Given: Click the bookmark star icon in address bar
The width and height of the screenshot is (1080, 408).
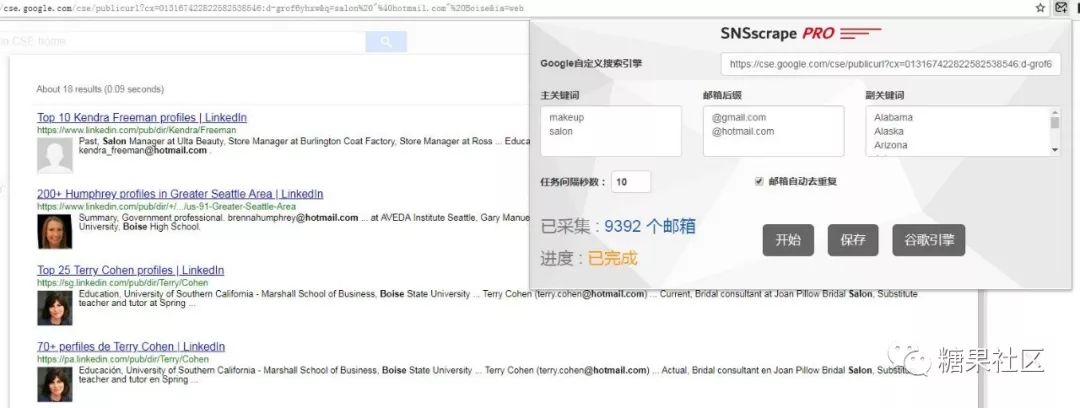Looking at the screenshot, I should tap(1040, 8).
